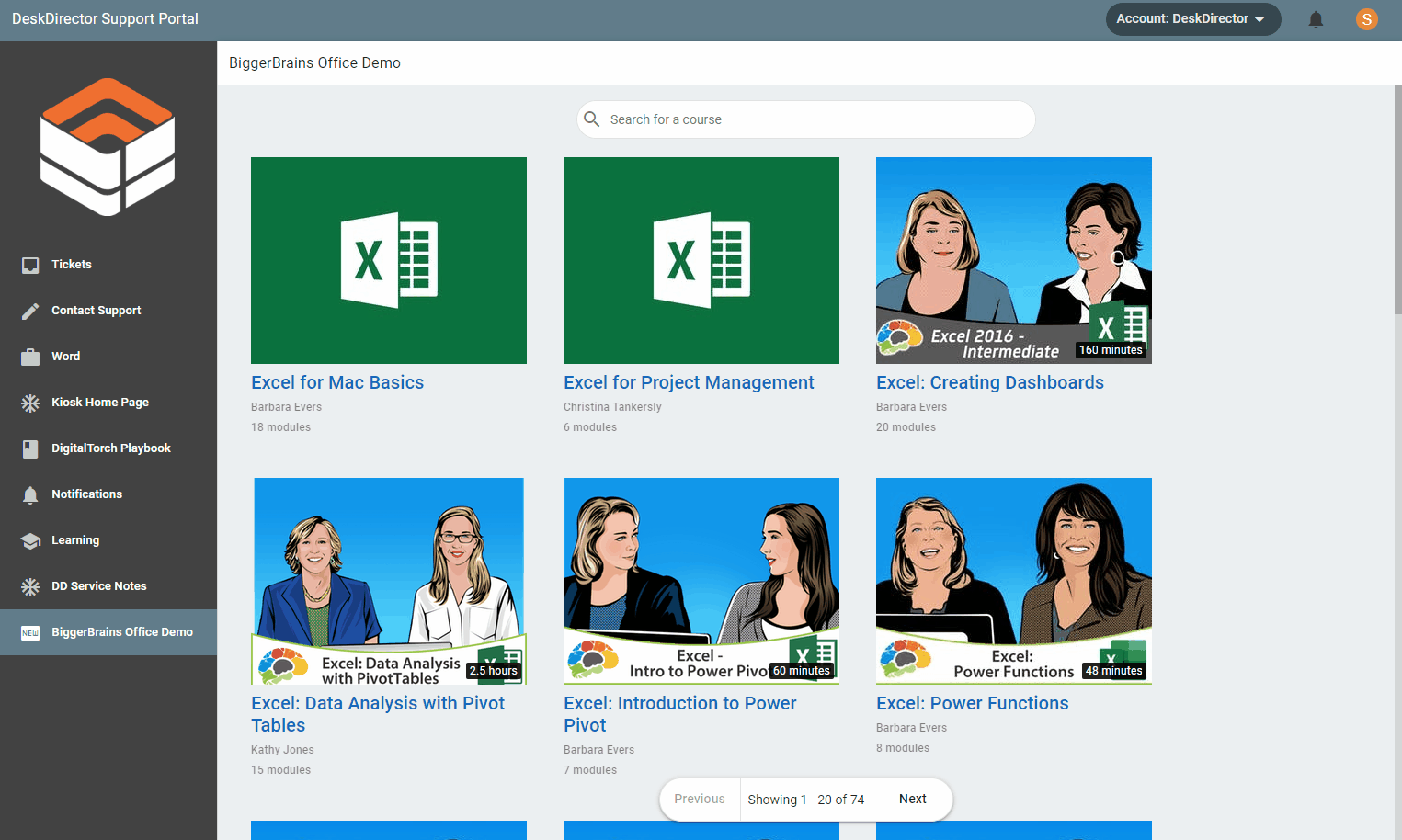Click the Word briefcase icon
Screen dimensions: 1402x840
[30, 357]
